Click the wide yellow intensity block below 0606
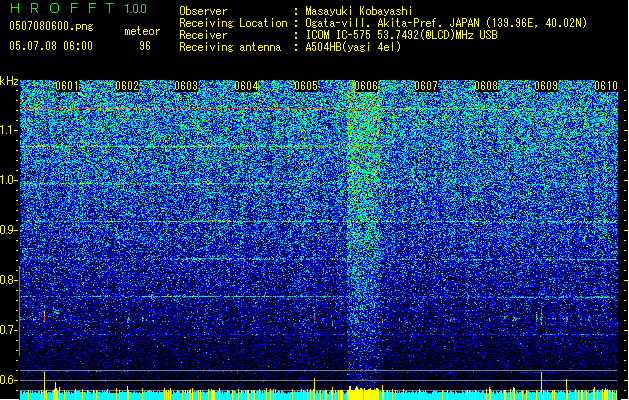 pyautogui.click(x=363, y=394)
